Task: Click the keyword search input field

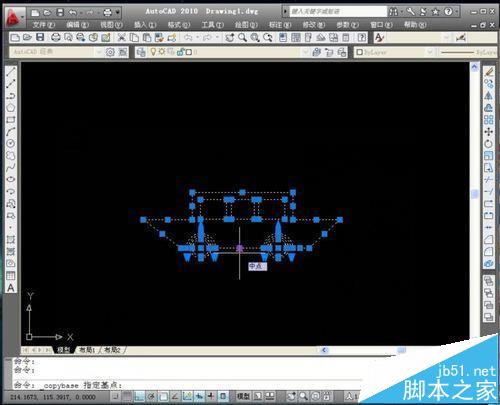Action: click(x=338, y=12)
